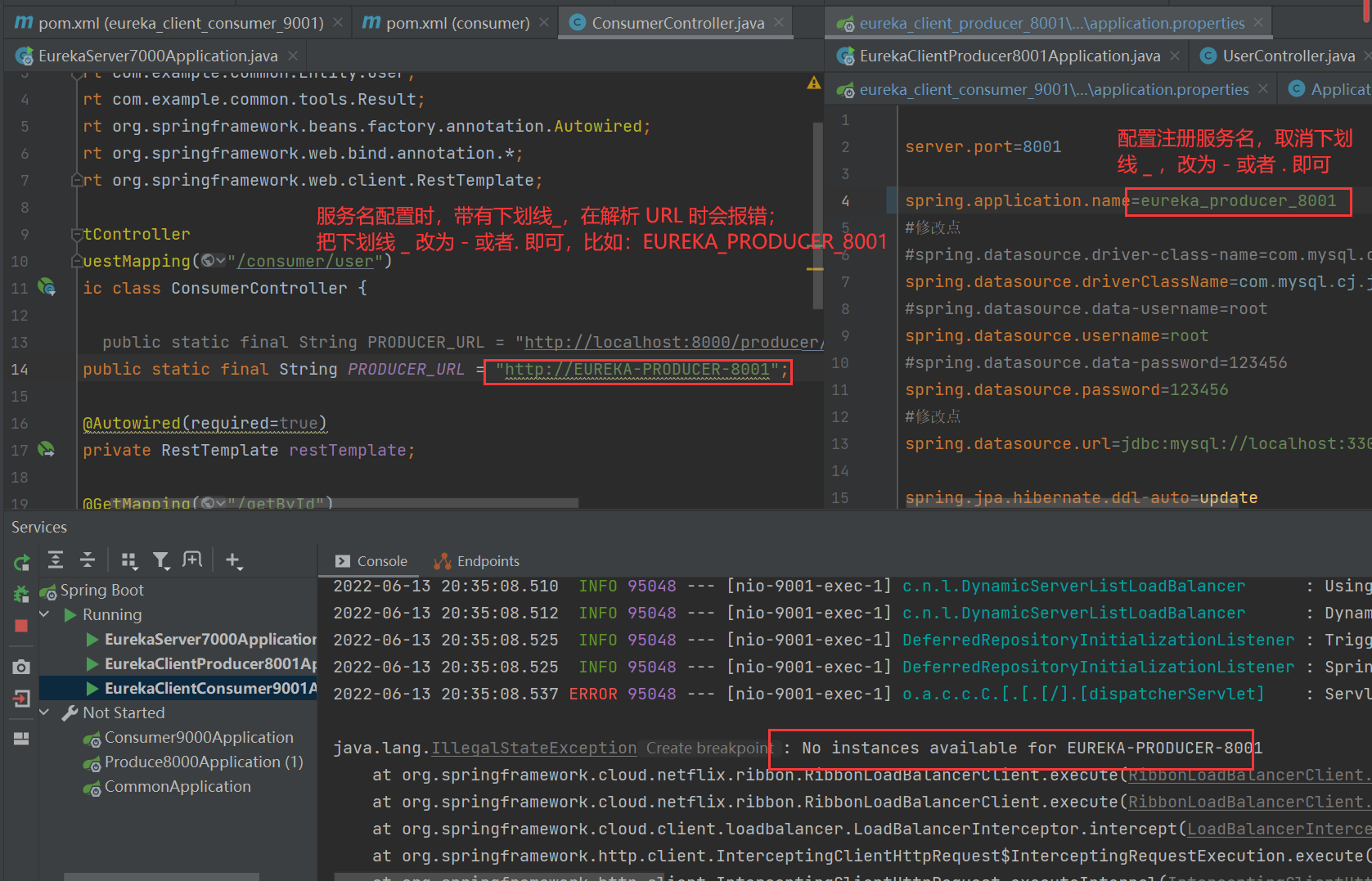Click the yellow warning icon in the editor
Viewport: 1372px width, 881px height.
point(813,83)
